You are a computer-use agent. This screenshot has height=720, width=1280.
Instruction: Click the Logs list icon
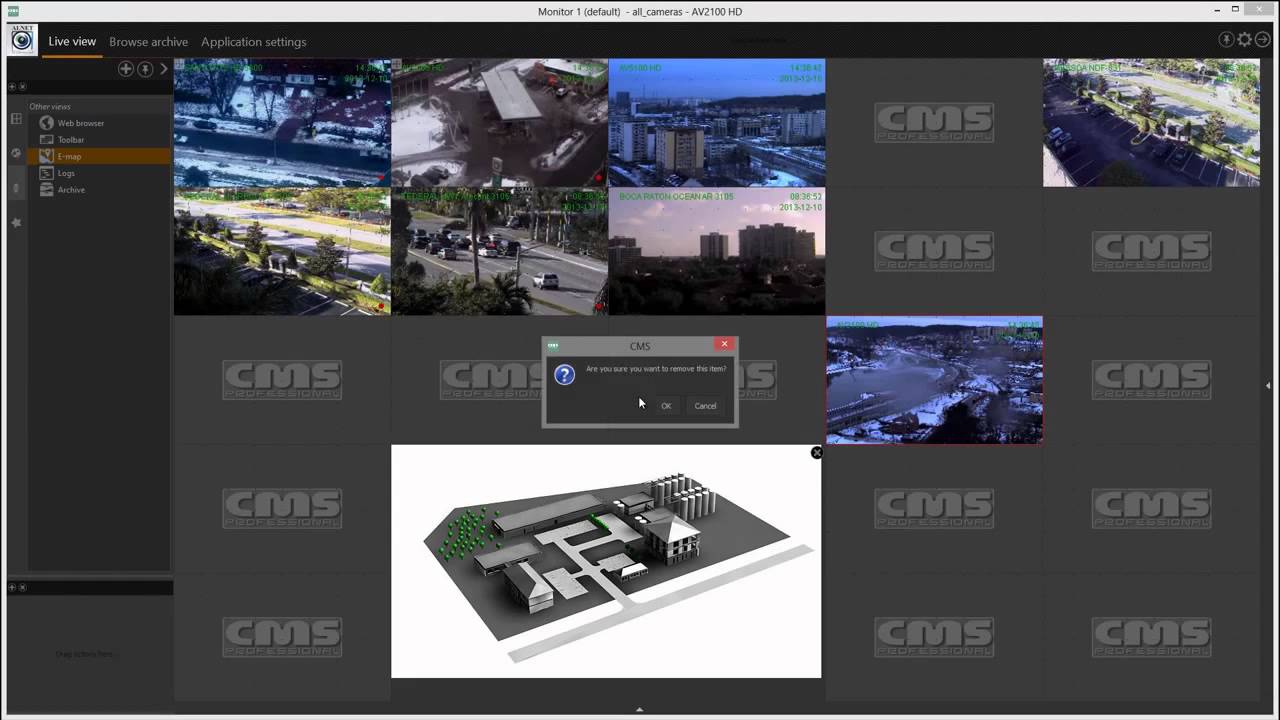pyautogui.click(x=46, y=173)
